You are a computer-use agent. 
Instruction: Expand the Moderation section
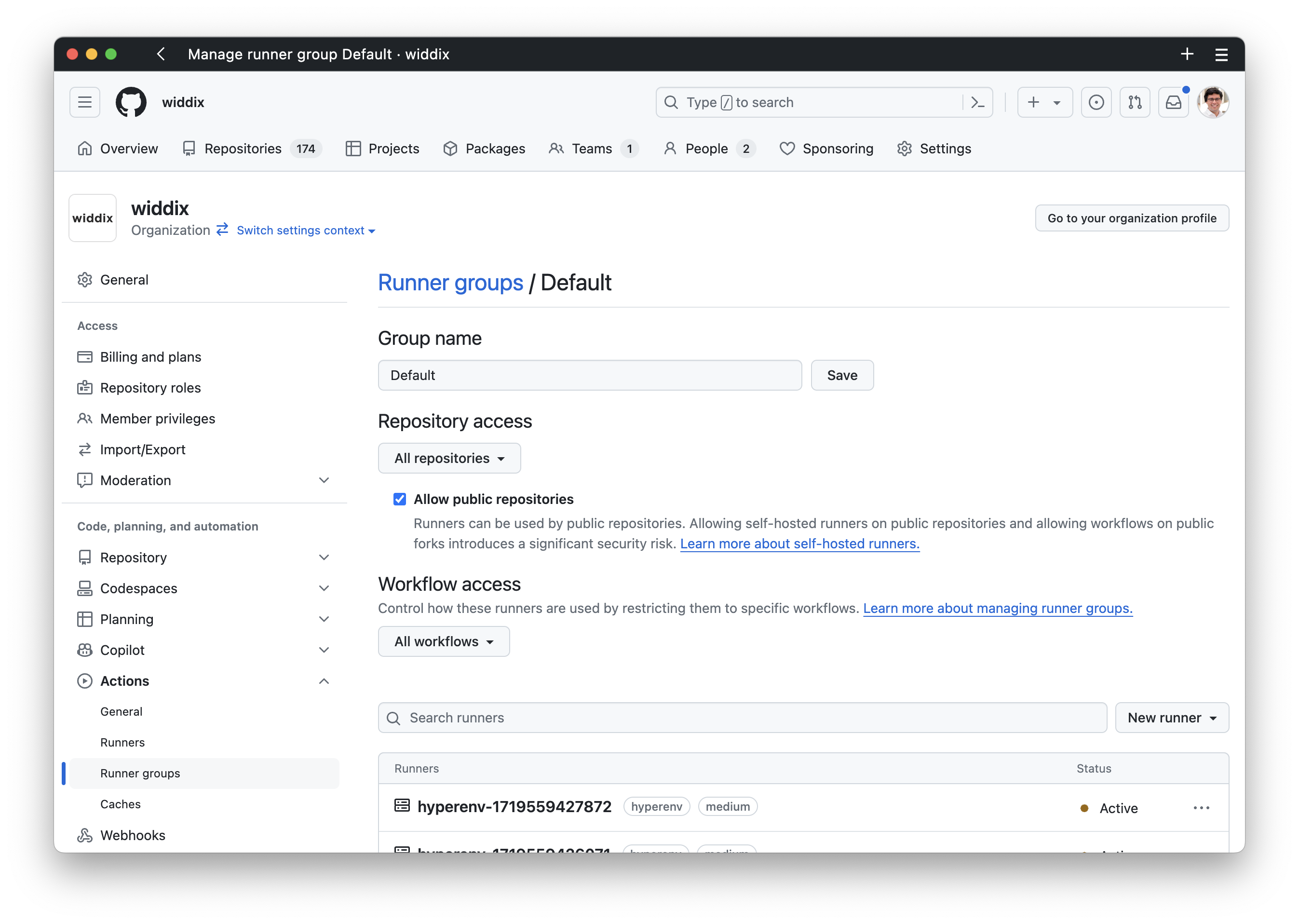324,480
